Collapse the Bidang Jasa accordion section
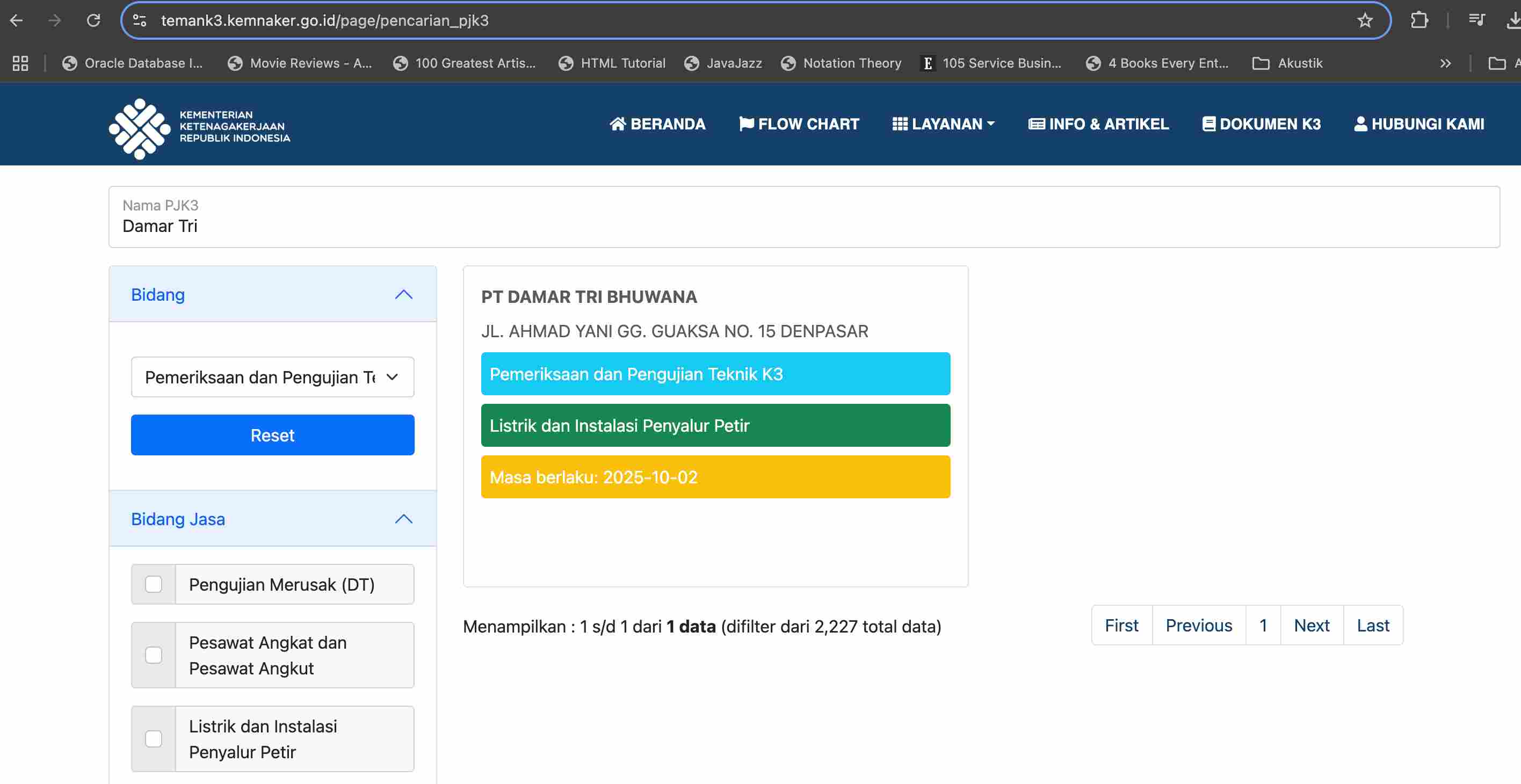The image size is (1521, 784). pyautogui.click(x=403, y=518)
